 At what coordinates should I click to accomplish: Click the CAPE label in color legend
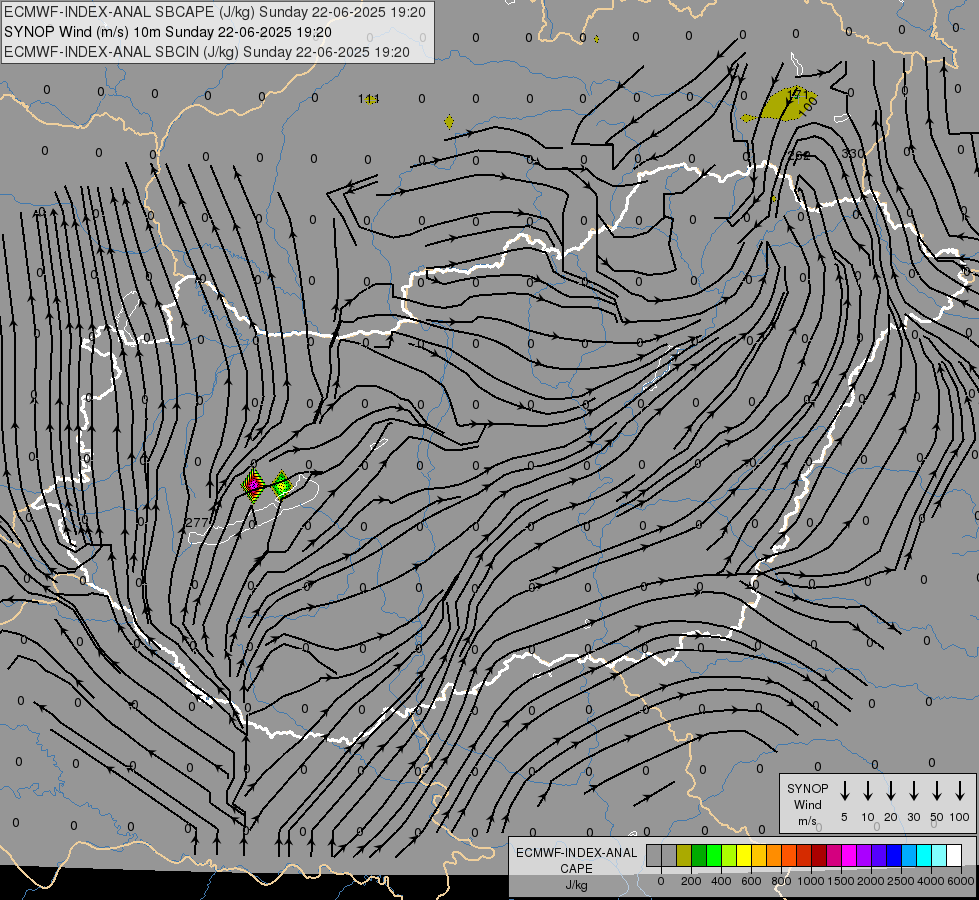pos(576,869)
